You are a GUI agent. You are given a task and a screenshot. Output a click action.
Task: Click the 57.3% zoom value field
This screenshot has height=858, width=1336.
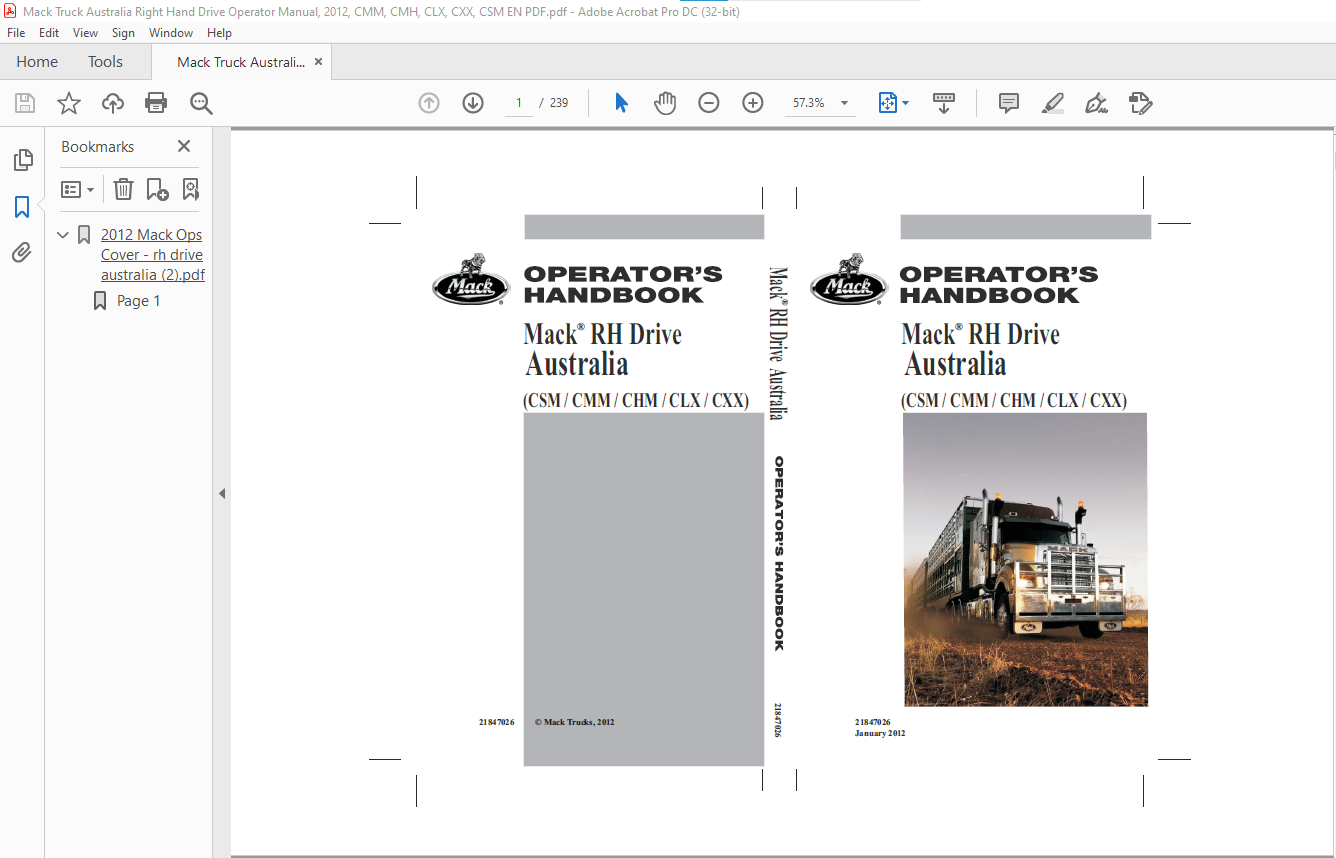809,103
